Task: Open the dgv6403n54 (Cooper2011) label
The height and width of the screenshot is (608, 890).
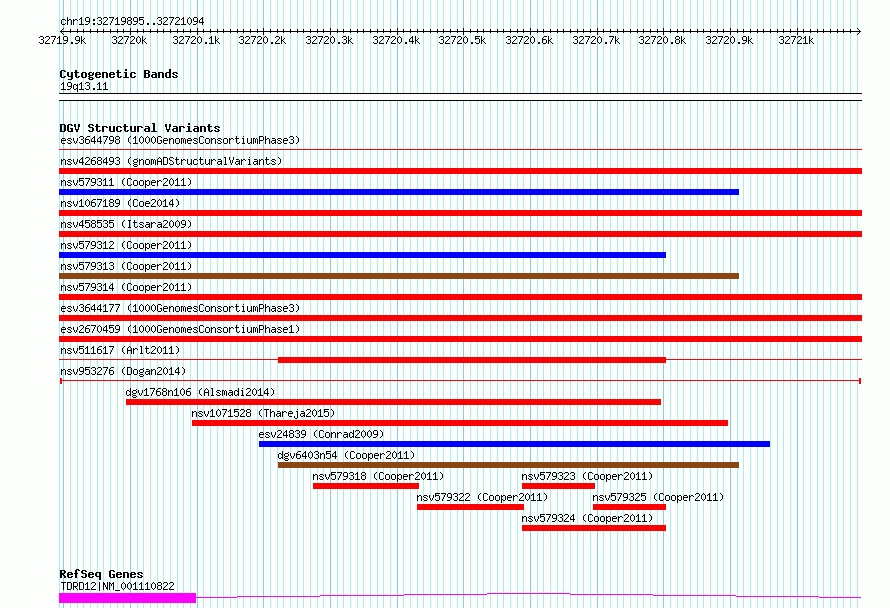Action: [346, 455]
